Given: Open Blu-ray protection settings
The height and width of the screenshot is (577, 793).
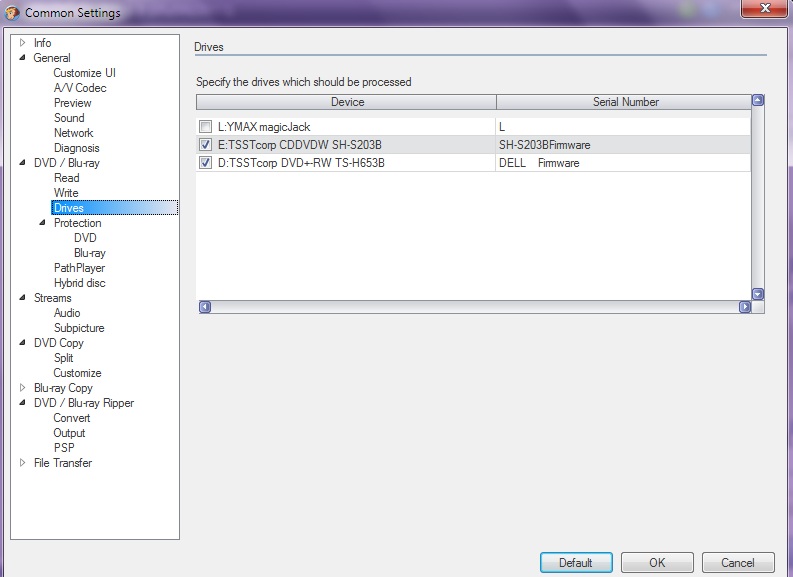Looking at the screenshot, I should pyautogui.click(x=90, y=253).
